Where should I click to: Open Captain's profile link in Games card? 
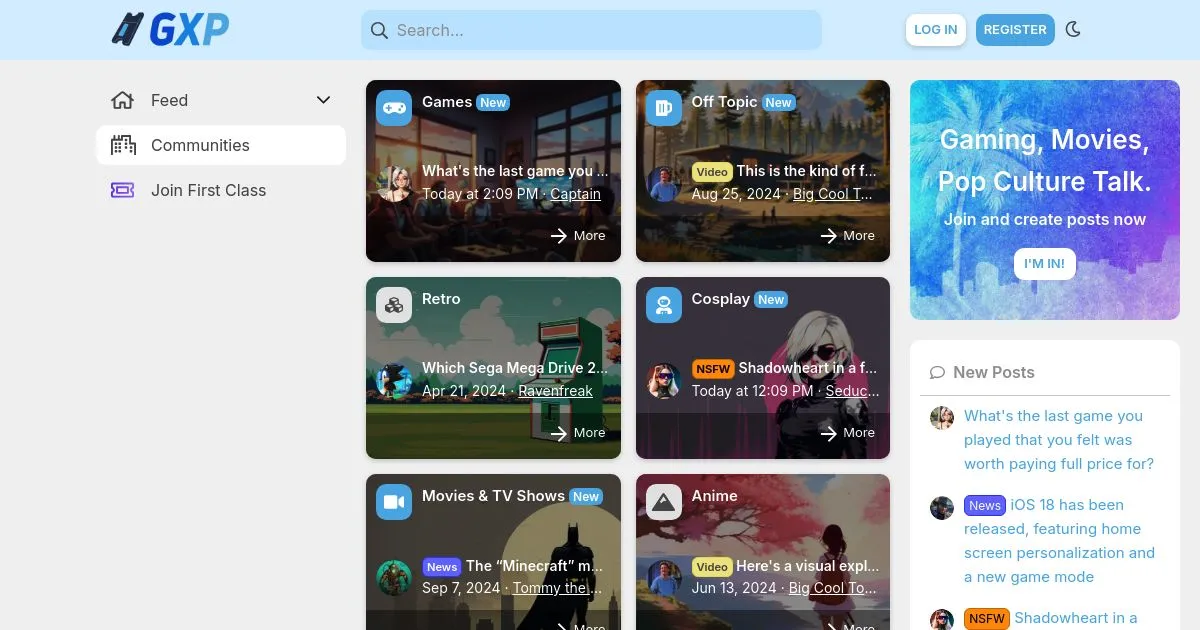[575, 194]
